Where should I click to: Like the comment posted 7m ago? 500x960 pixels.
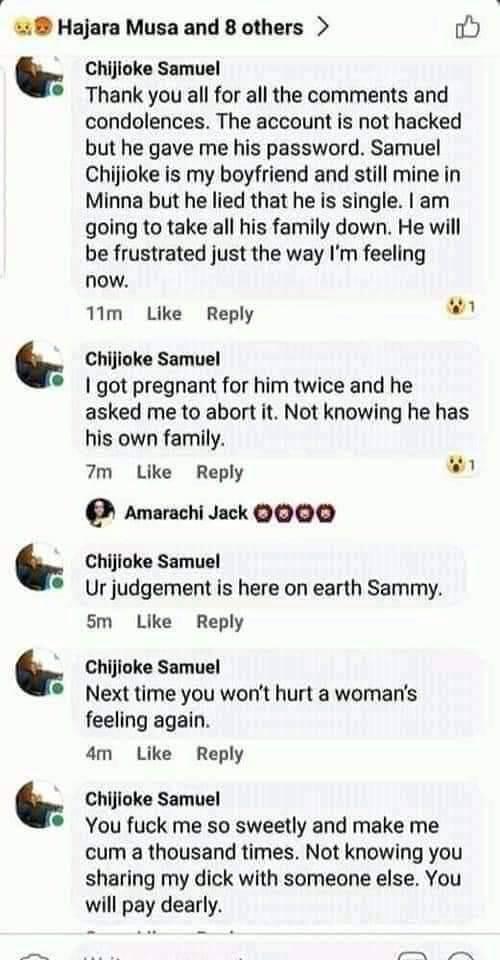point(154,472)
